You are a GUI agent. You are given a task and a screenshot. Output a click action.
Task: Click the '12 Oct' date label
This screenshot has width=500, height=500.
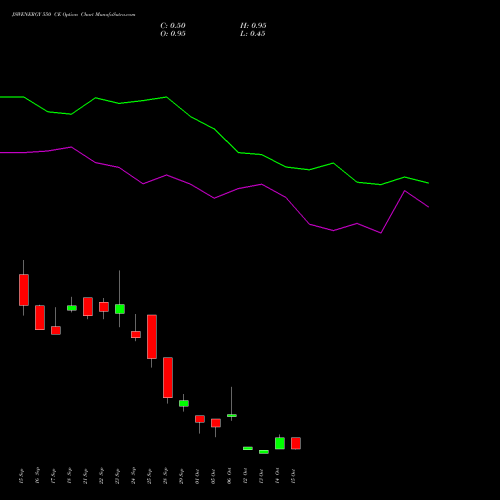[x=246, y=476]
